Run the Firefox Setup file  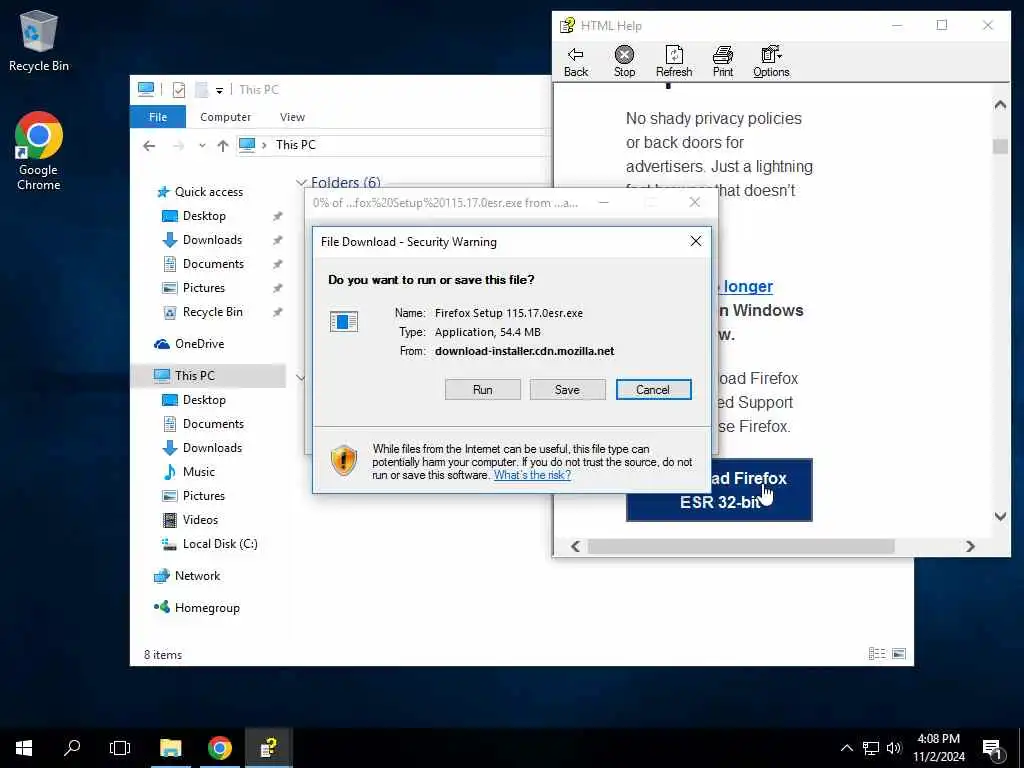(483, 389)
